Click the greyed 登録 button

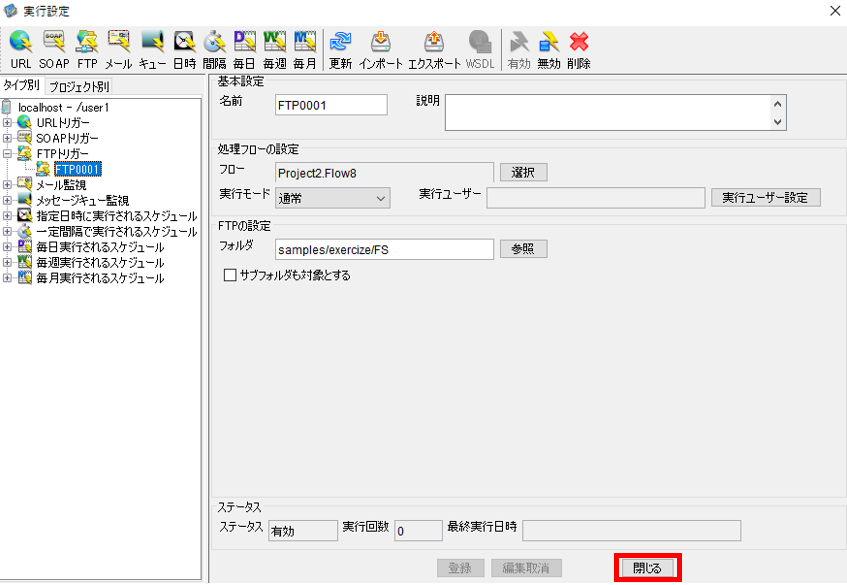tap(460, 568)
